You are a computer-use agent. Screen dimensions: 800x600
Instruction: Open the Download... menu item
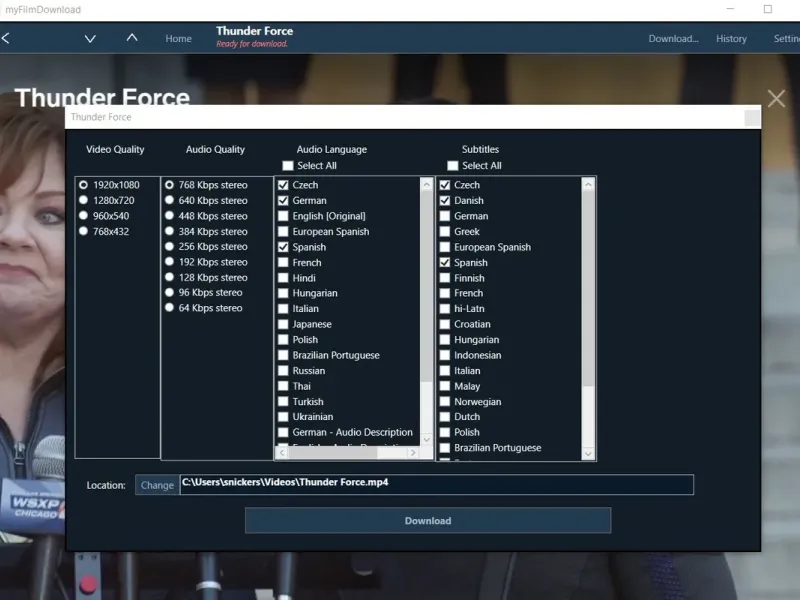pyautogui.click(x=673, y=39)
